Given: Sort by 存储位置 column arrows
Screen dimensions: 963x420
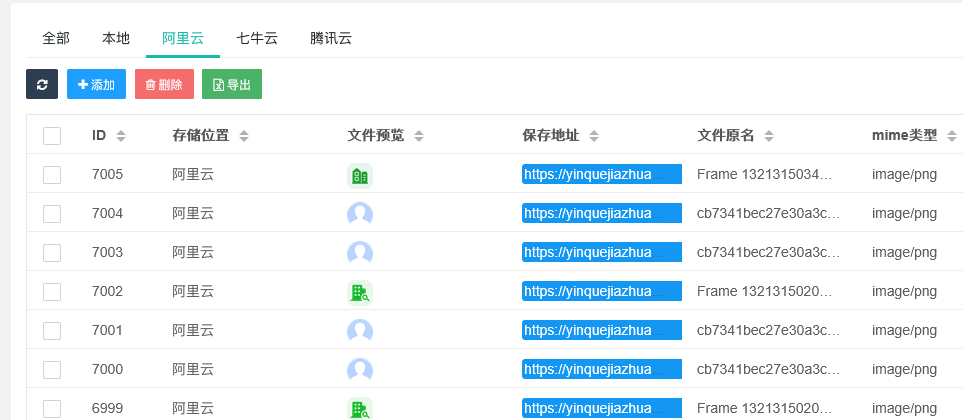Looking at the screenshot, I should (244, 136).
